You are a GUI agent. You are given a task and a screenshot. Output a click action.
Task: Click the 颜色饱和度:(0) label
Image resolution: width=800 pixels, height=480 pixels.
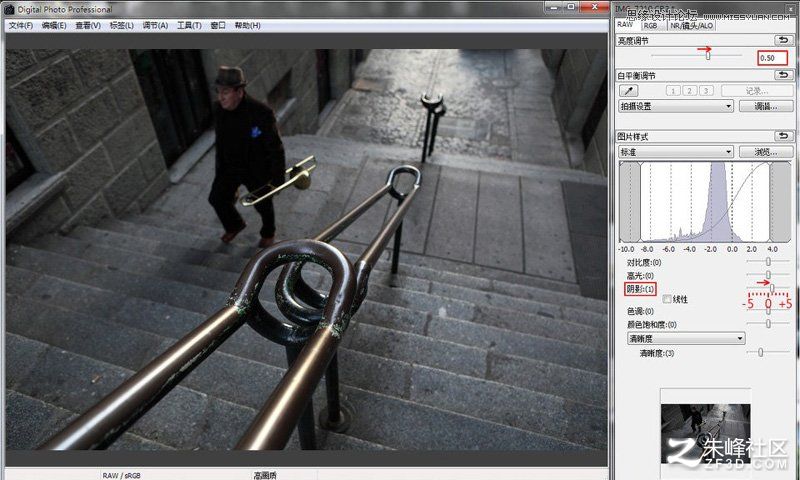tap(652, 324)
